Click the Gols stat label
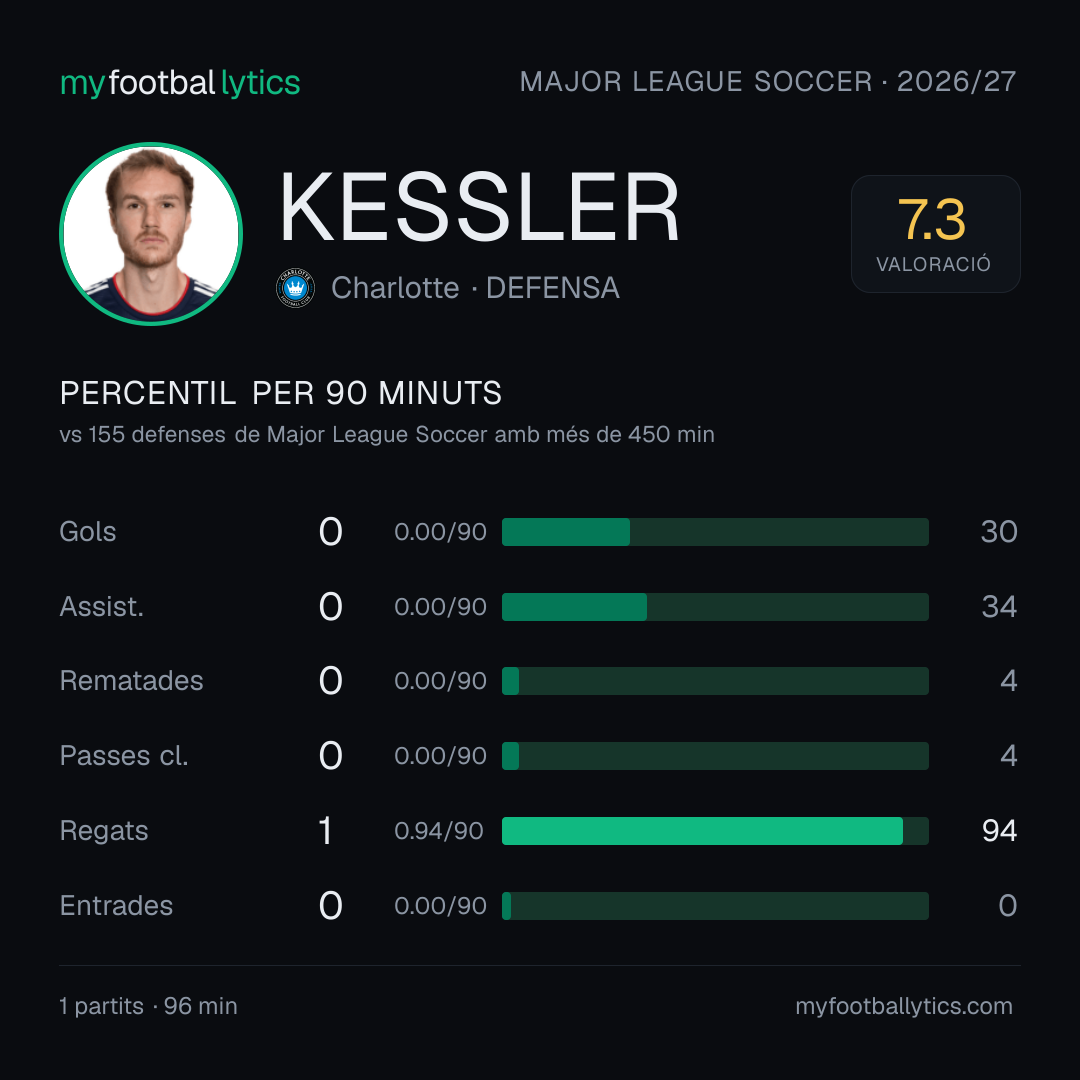The height and width of the screenshot is (1080, 1080). [x=87, y=532]
